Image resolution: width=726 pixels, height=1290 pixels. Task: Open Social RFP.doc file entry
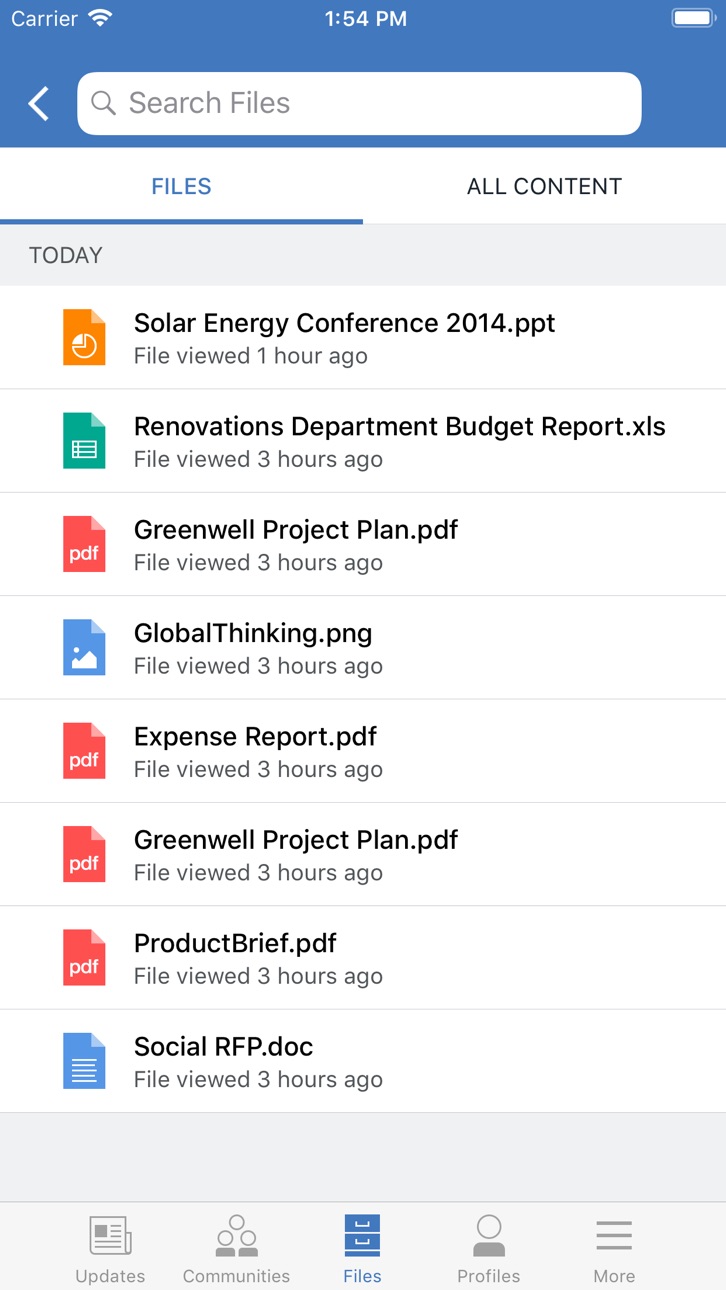tap(363, 1060)
